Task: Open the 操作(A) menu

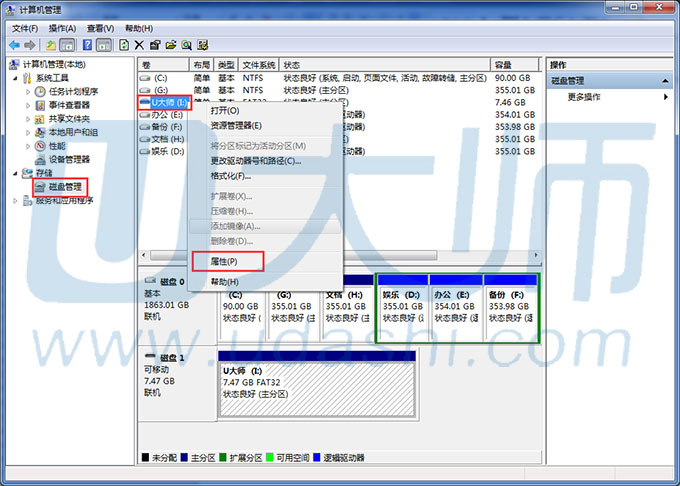Action: (x=62, y=29)
